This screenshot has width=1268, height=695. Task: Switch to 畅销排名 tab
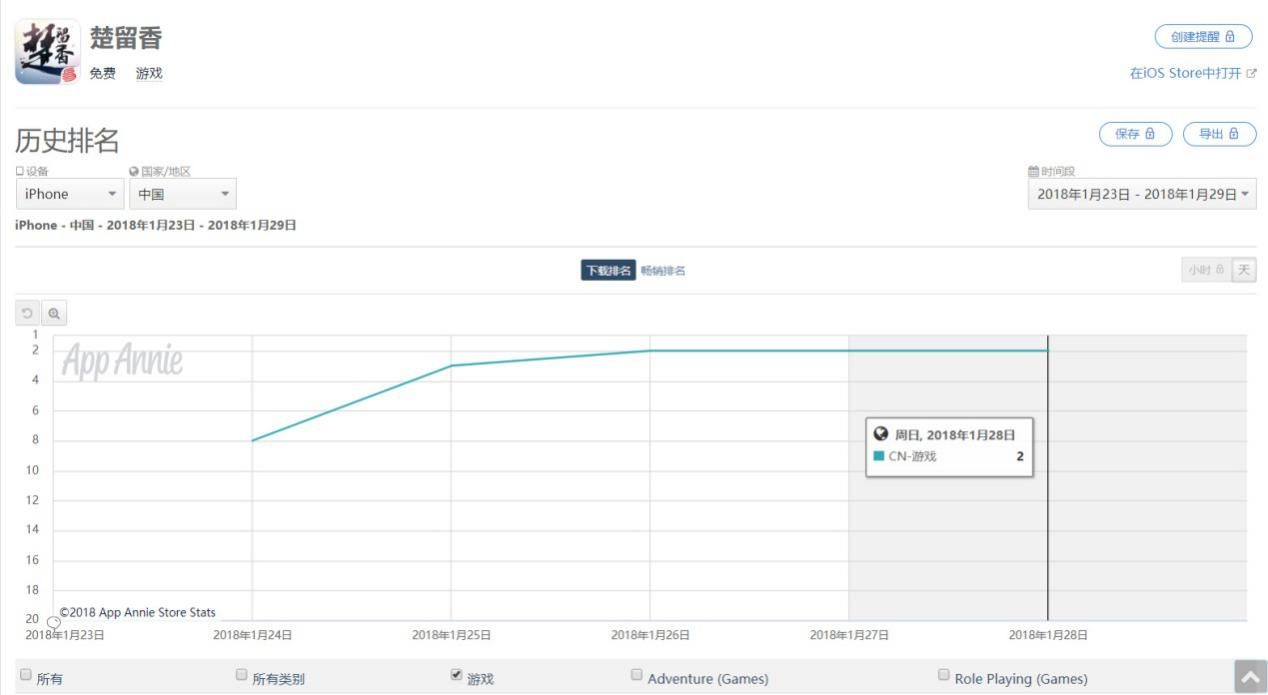pos(663,271)
